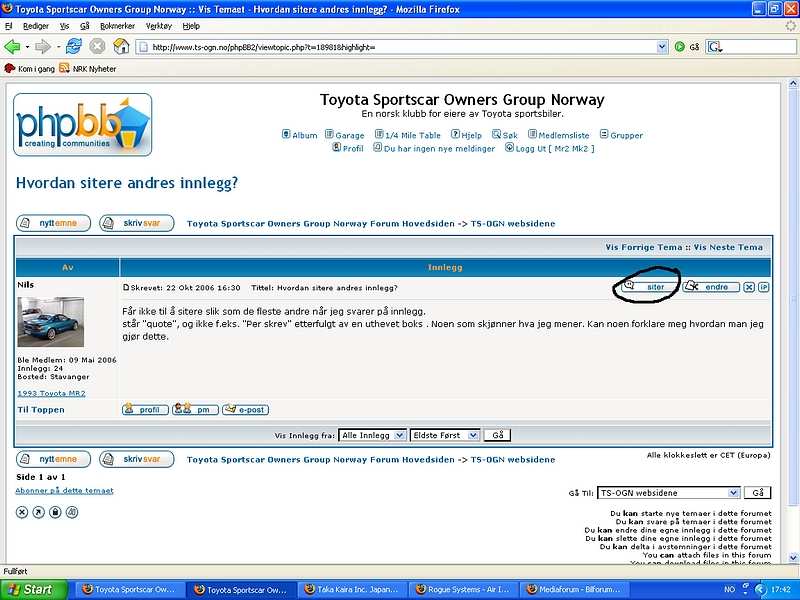Click the Firefox reload page icon

pos(74,46)
